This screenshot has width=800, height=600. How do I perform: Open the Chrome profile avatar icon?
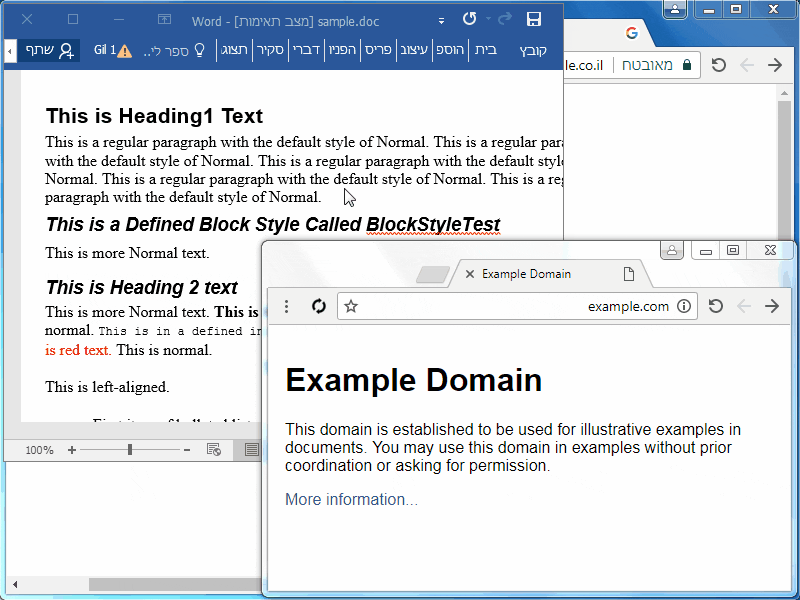[x=674, y=9]
